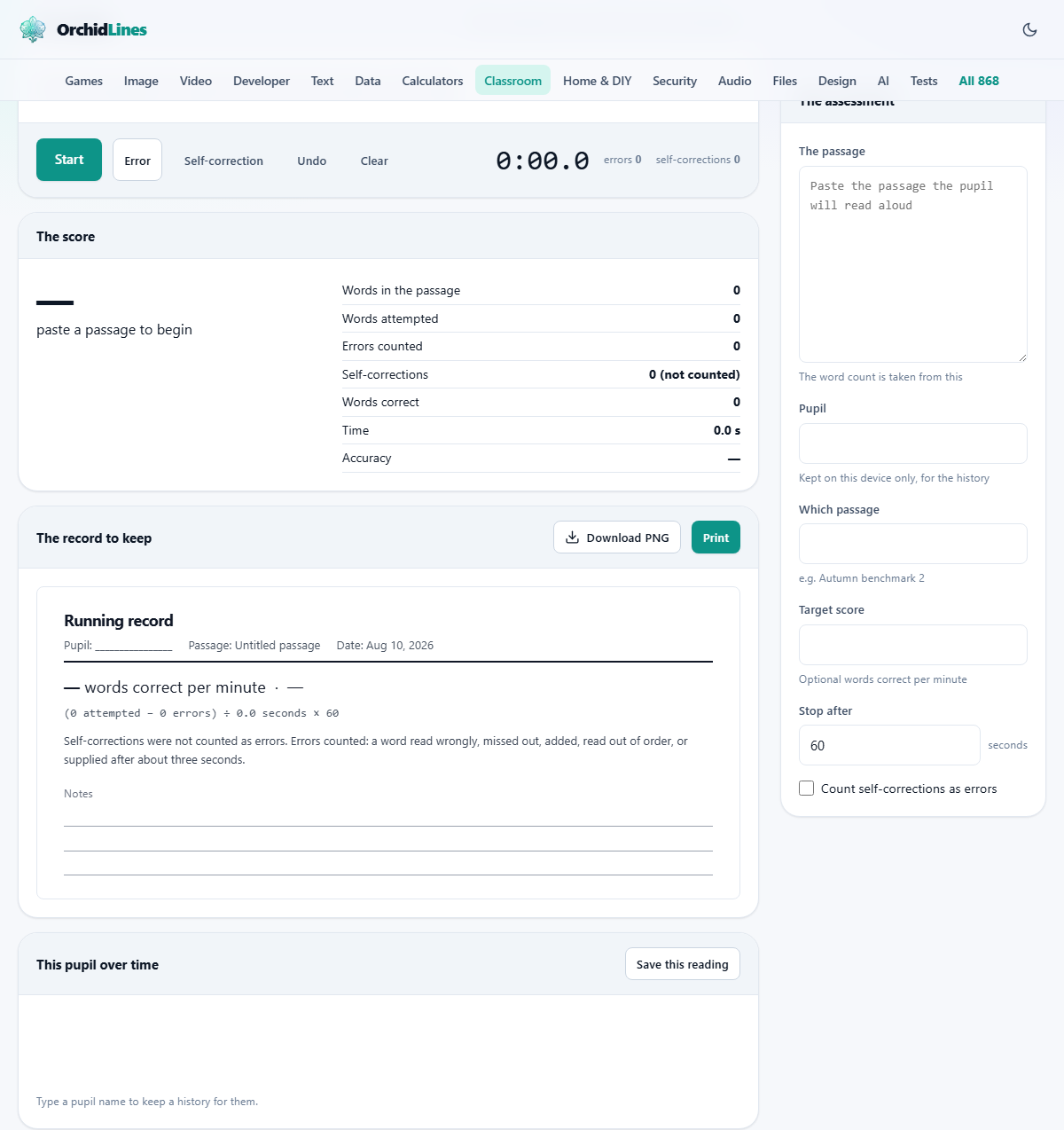This screenshot has height=1130, width=1064.
Task: Open the Audio category
Action: click(x=735, y=81)
